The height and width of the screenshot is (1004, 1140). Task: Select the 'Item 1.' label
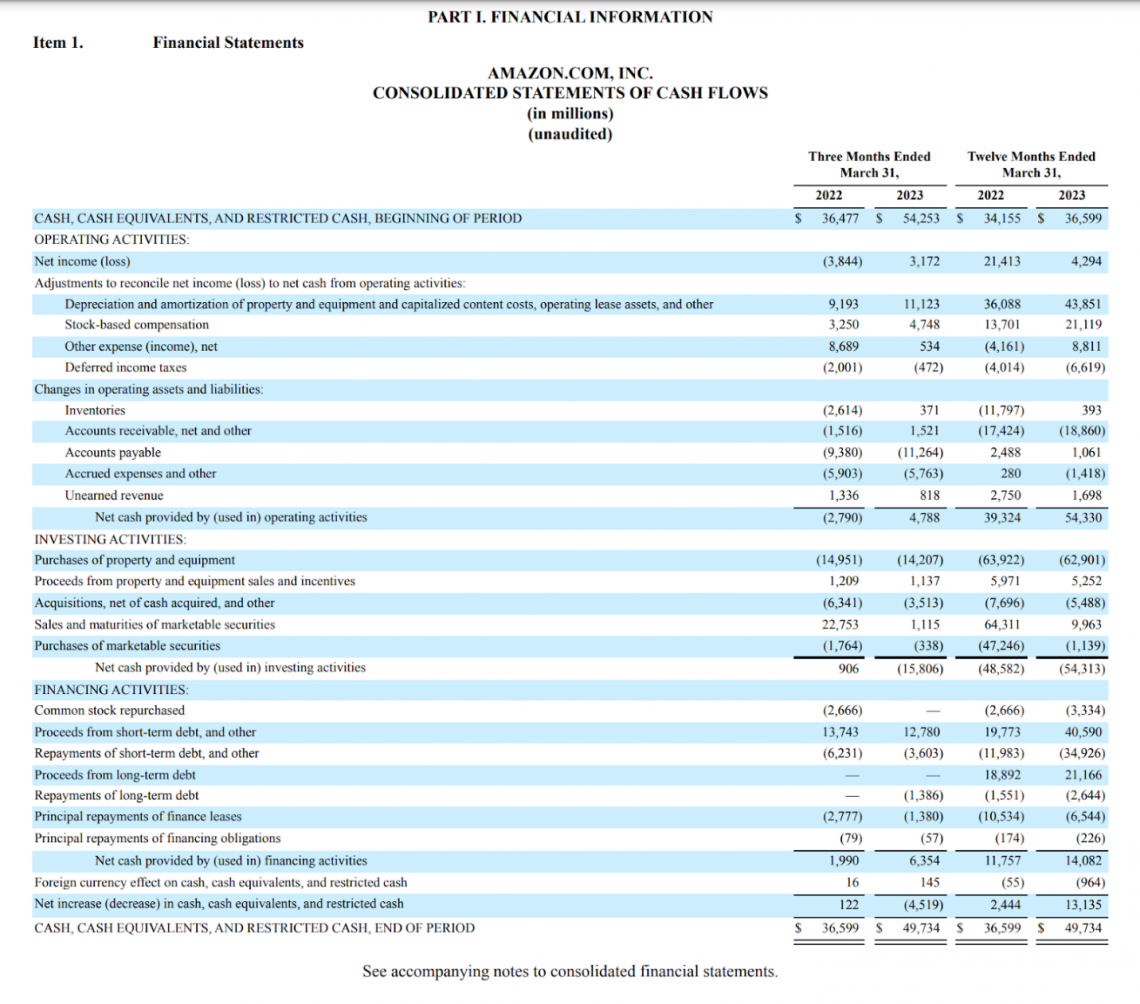58,42
